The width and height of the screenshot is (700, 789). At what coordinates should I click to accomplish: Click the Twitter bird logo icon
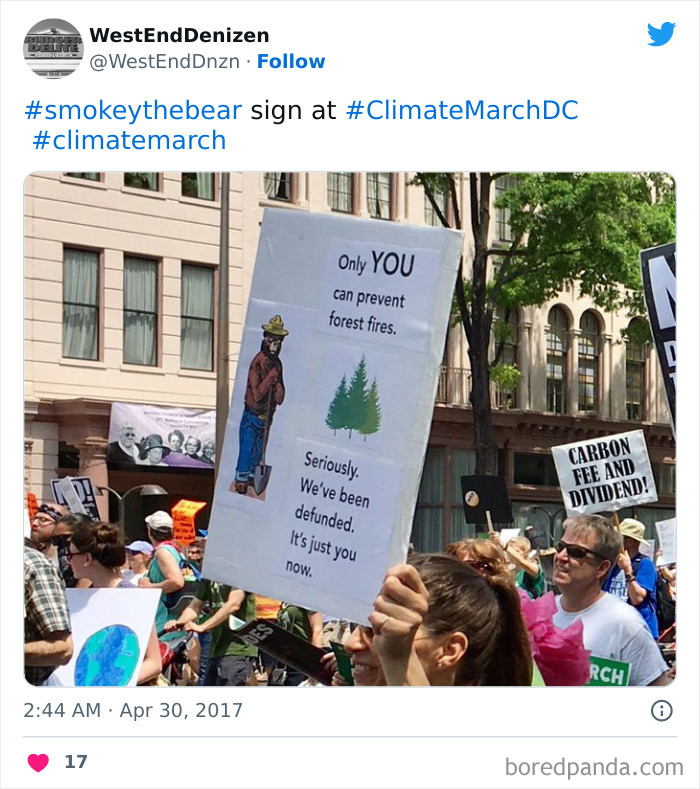click(x=661, y=35)
